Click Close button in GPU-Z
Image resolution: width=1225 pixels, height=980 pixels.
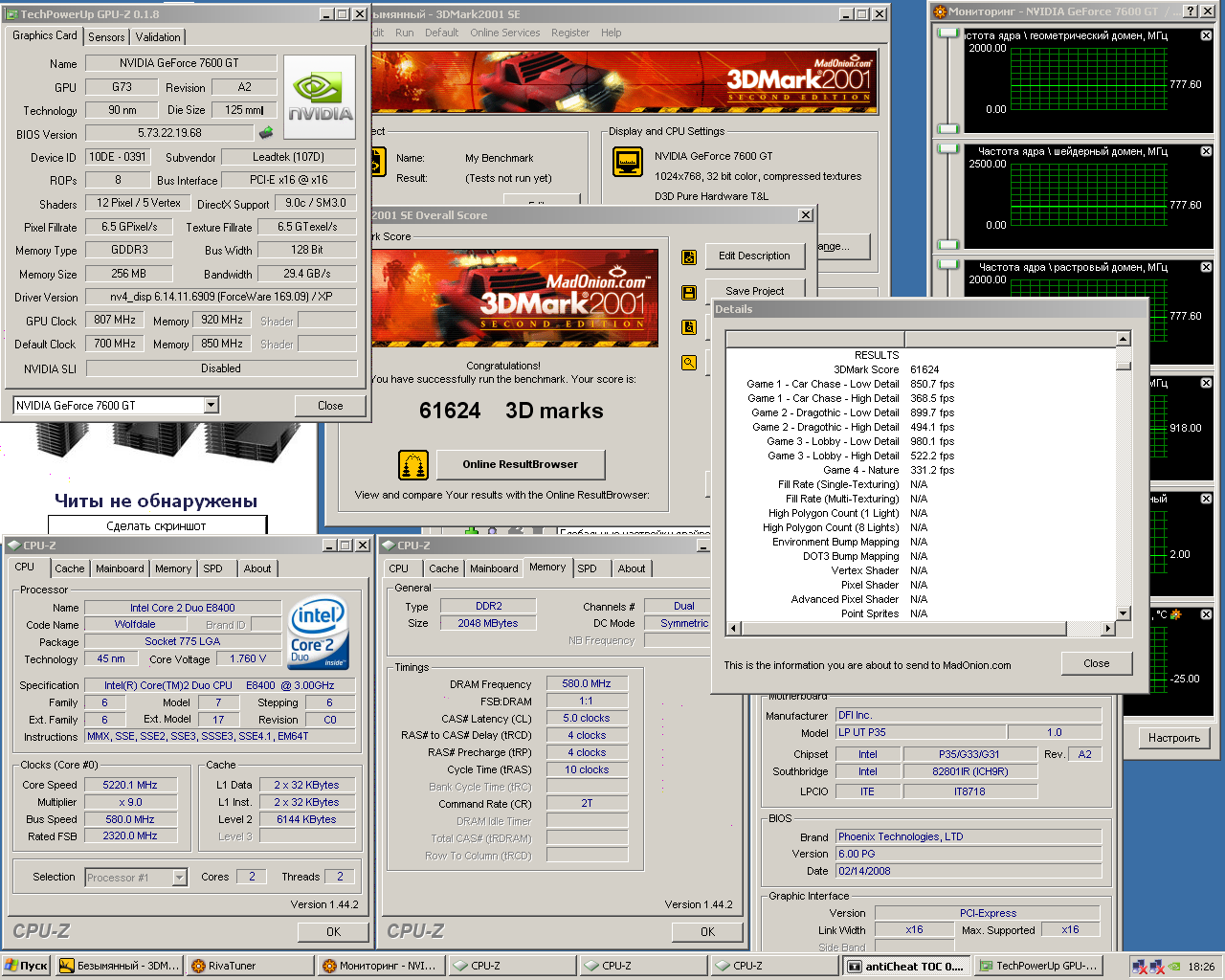pyautogui.click(x=330, y=406)
